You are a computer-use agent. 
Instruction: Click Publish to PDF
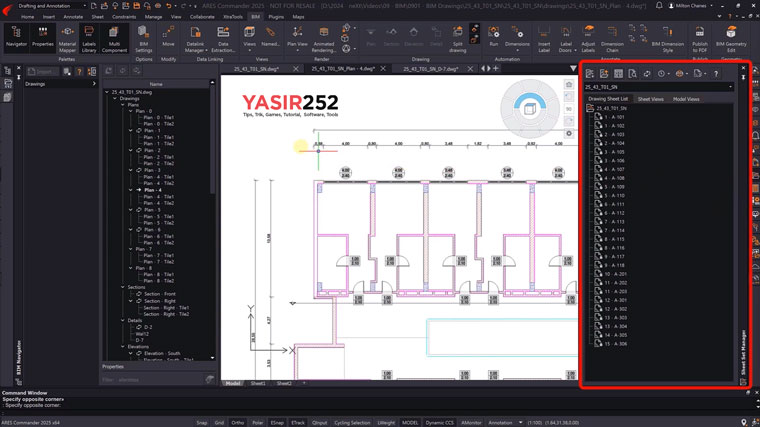700,39
